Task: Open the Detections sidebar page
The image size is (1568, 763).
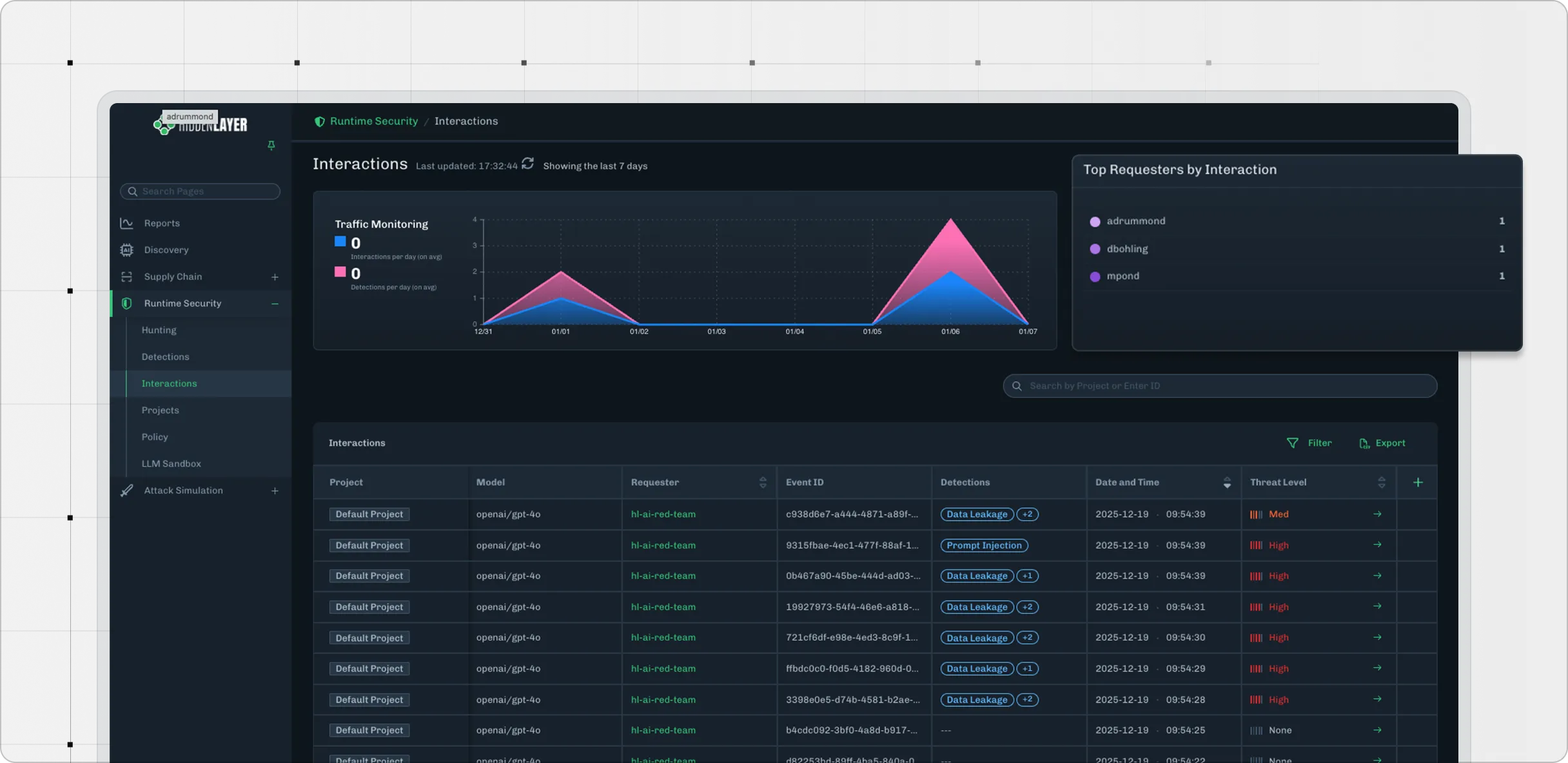Action: pyautogui.click(x=165, y=357)
